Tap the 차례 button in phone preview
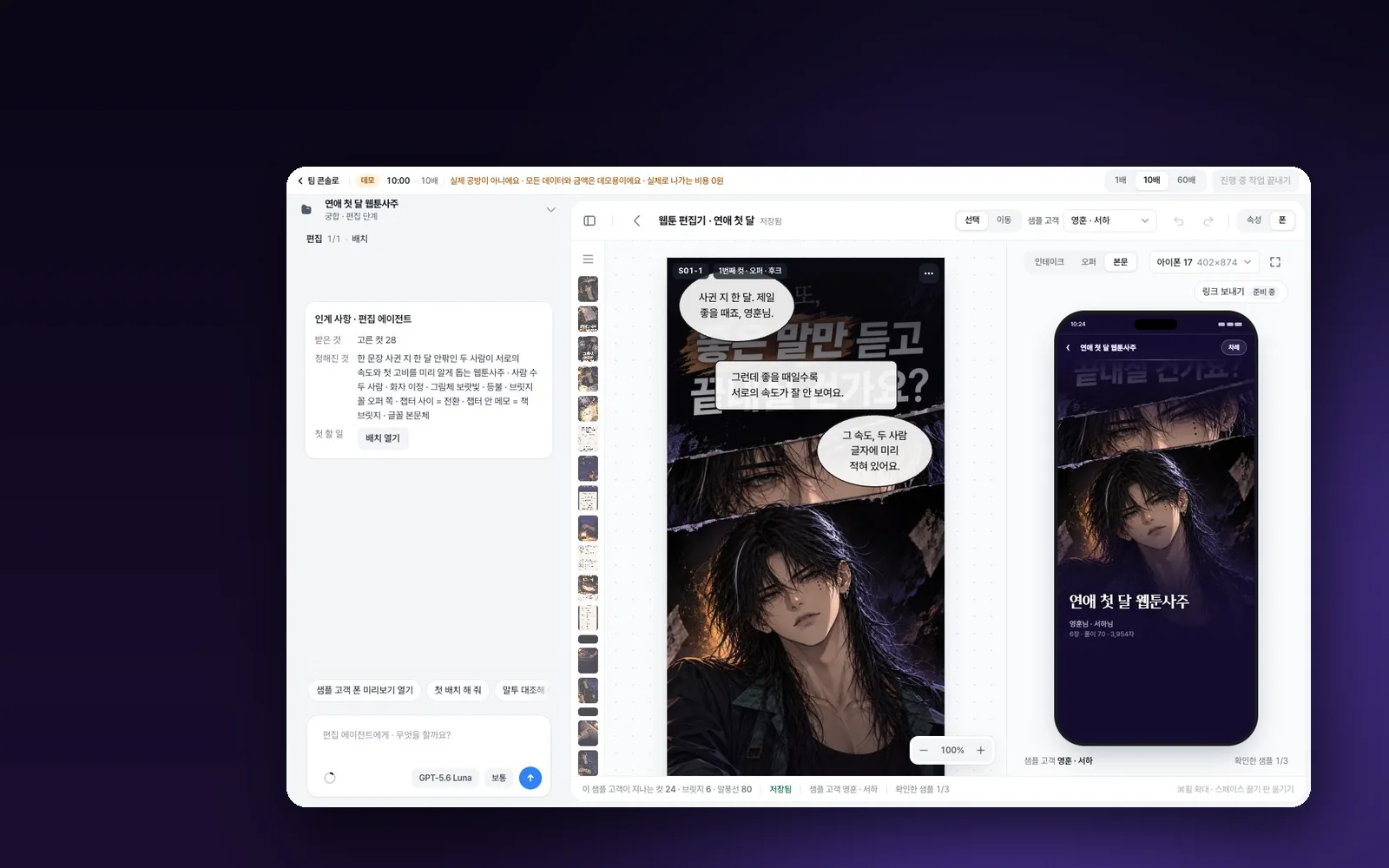 pos(1234,347)
